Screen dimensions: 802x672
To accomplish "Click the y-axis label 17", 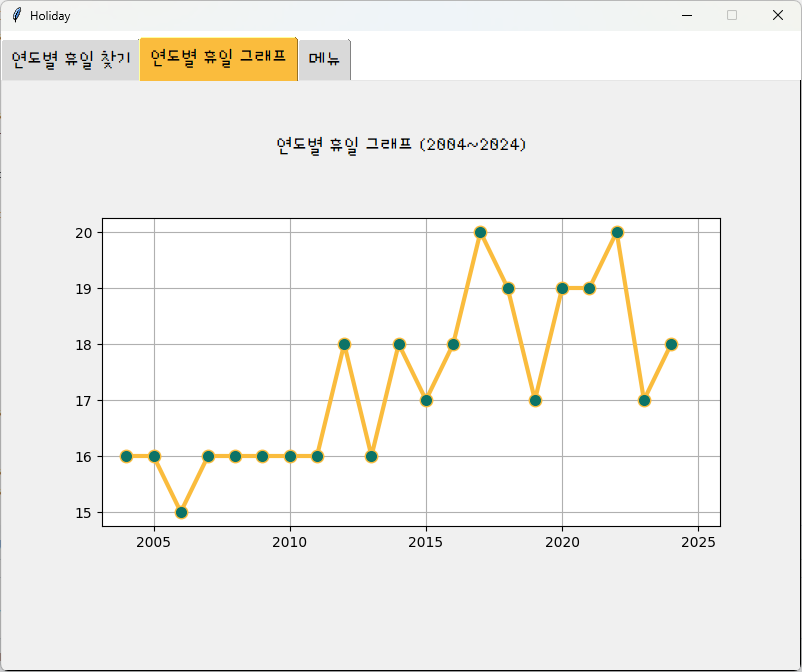I will (84, 401).
